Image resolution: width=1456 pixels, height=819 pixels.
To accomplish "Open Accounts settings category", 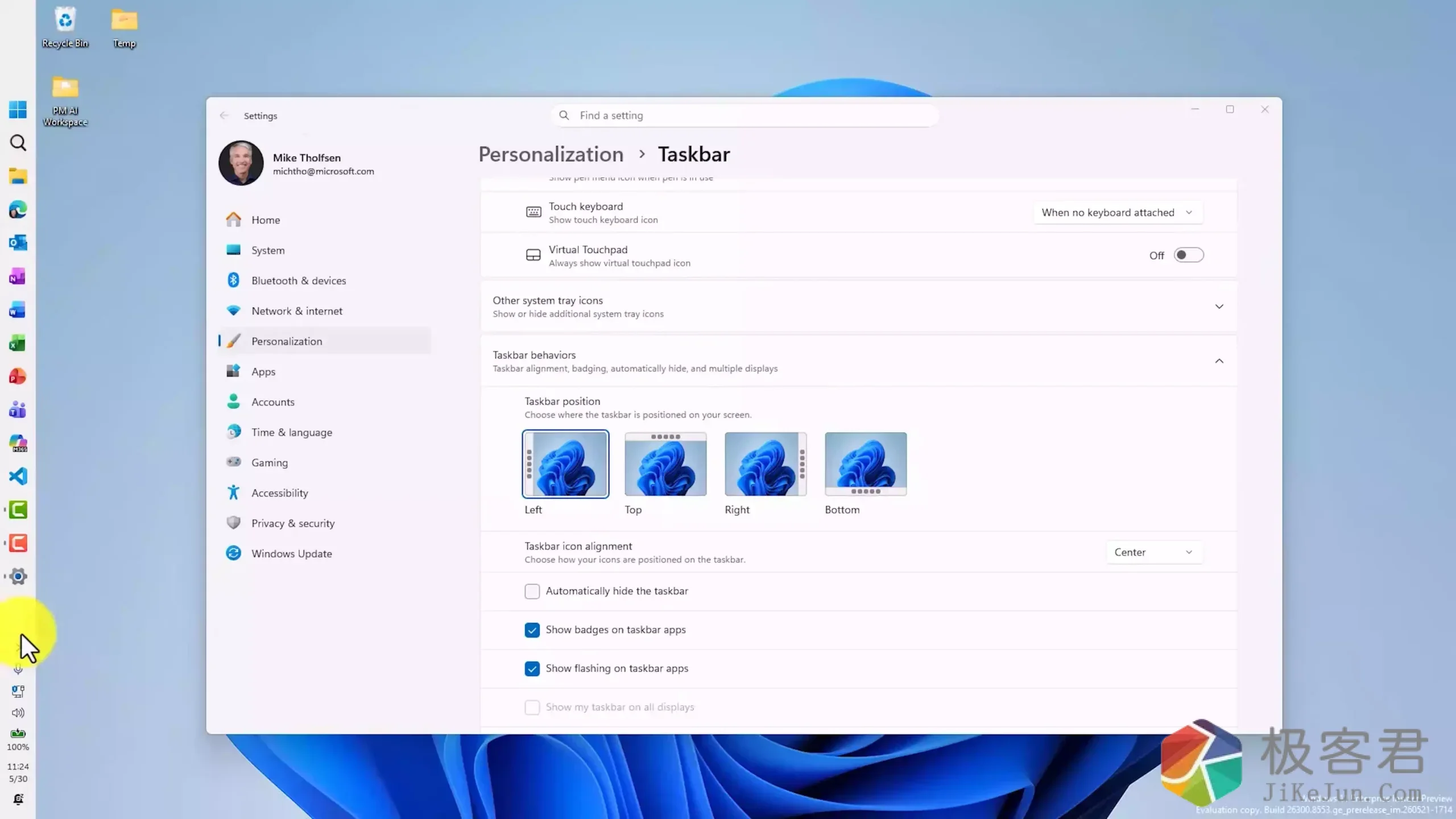I will [324, 402].
